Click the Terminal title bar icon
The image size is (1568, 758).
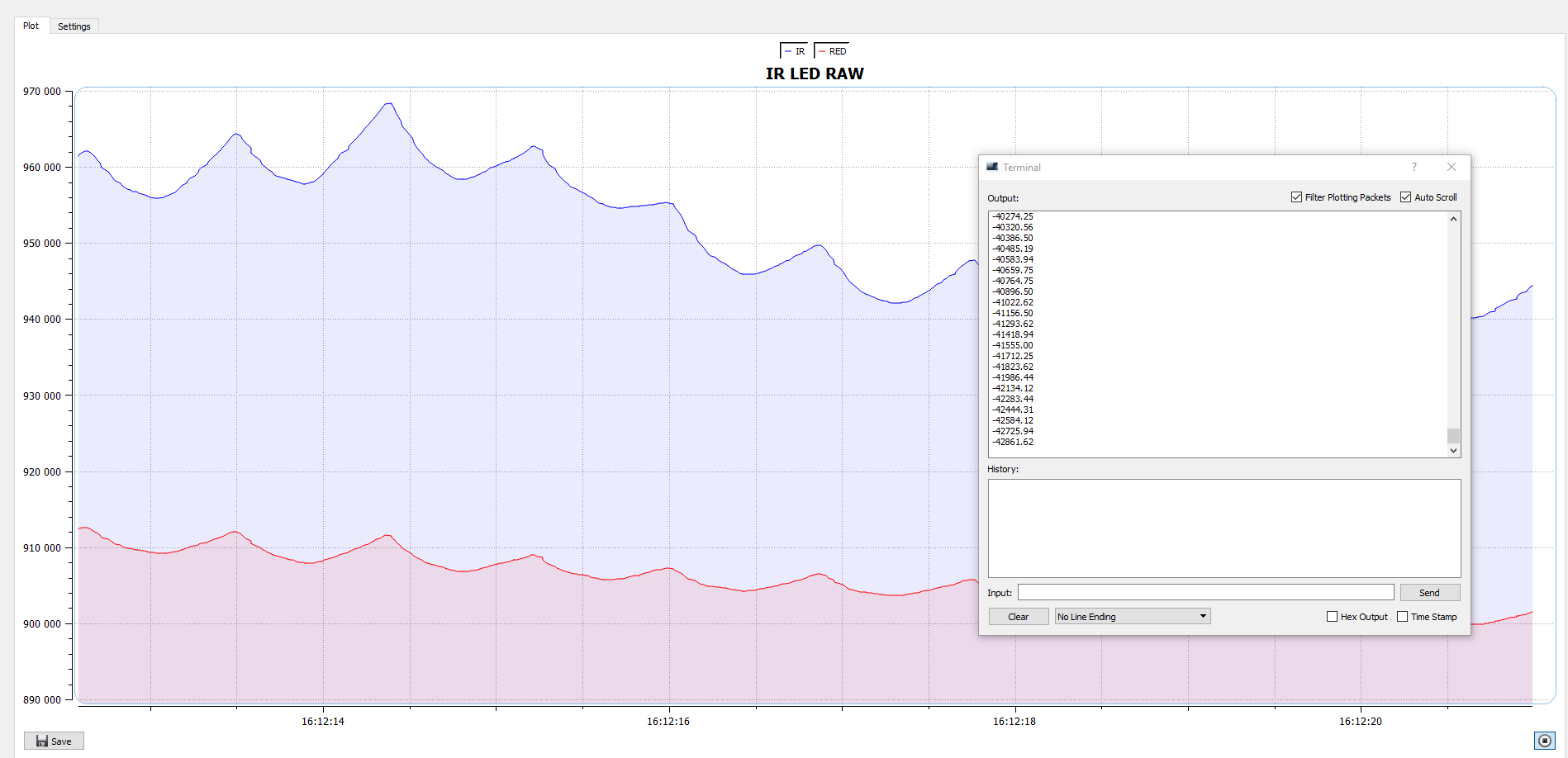(992, 167)
